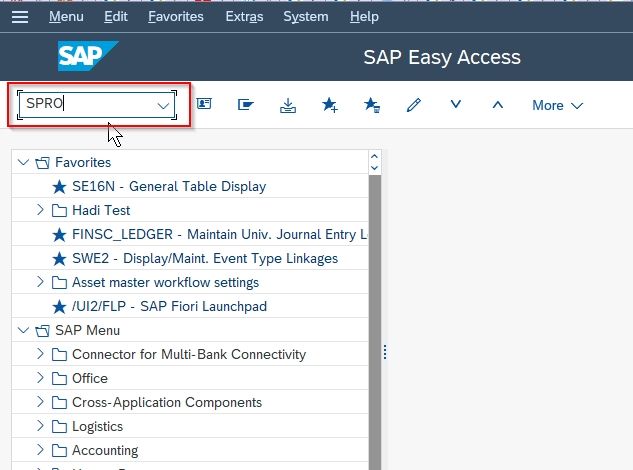Screen dimensions: 633x470
Task: Click star icon beside SWE2
Action: pos(59,259)
